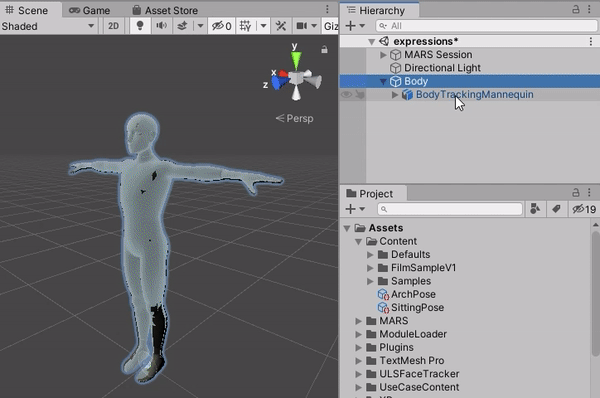This screenshot has height=398, width=600.
Task: Select ArchPose asset
Action: [x=413, y=294]
